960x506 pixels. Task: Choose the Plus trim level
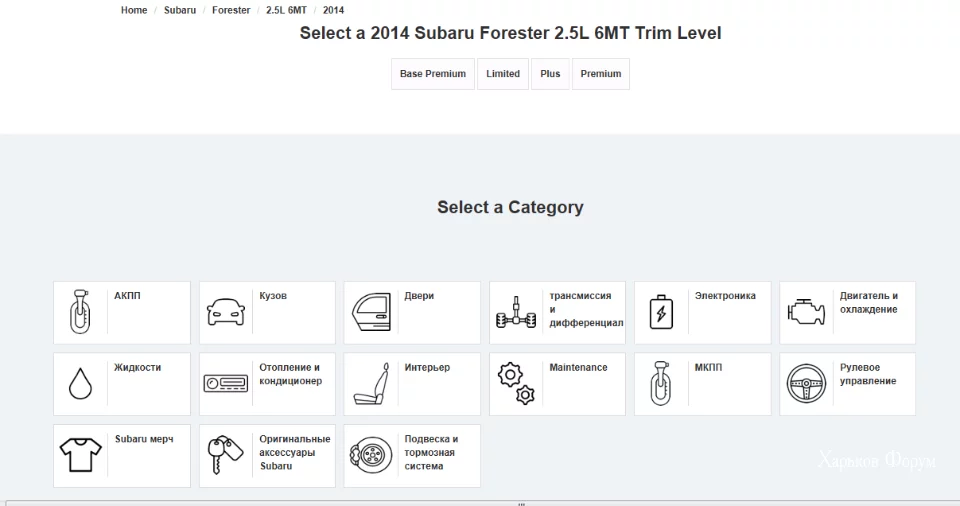pos(550,74)
